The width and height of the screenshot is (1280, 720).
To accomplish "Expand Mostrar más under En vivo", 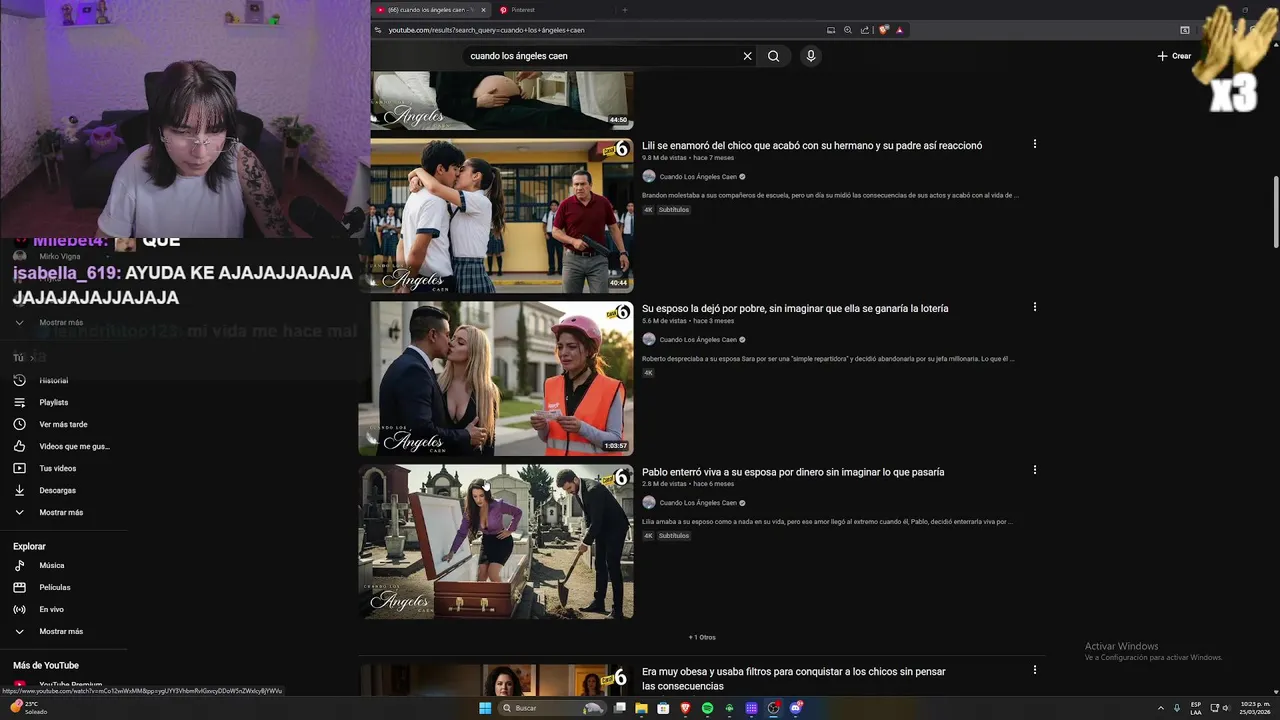I will pyautogui.click(x=60, y=632).
